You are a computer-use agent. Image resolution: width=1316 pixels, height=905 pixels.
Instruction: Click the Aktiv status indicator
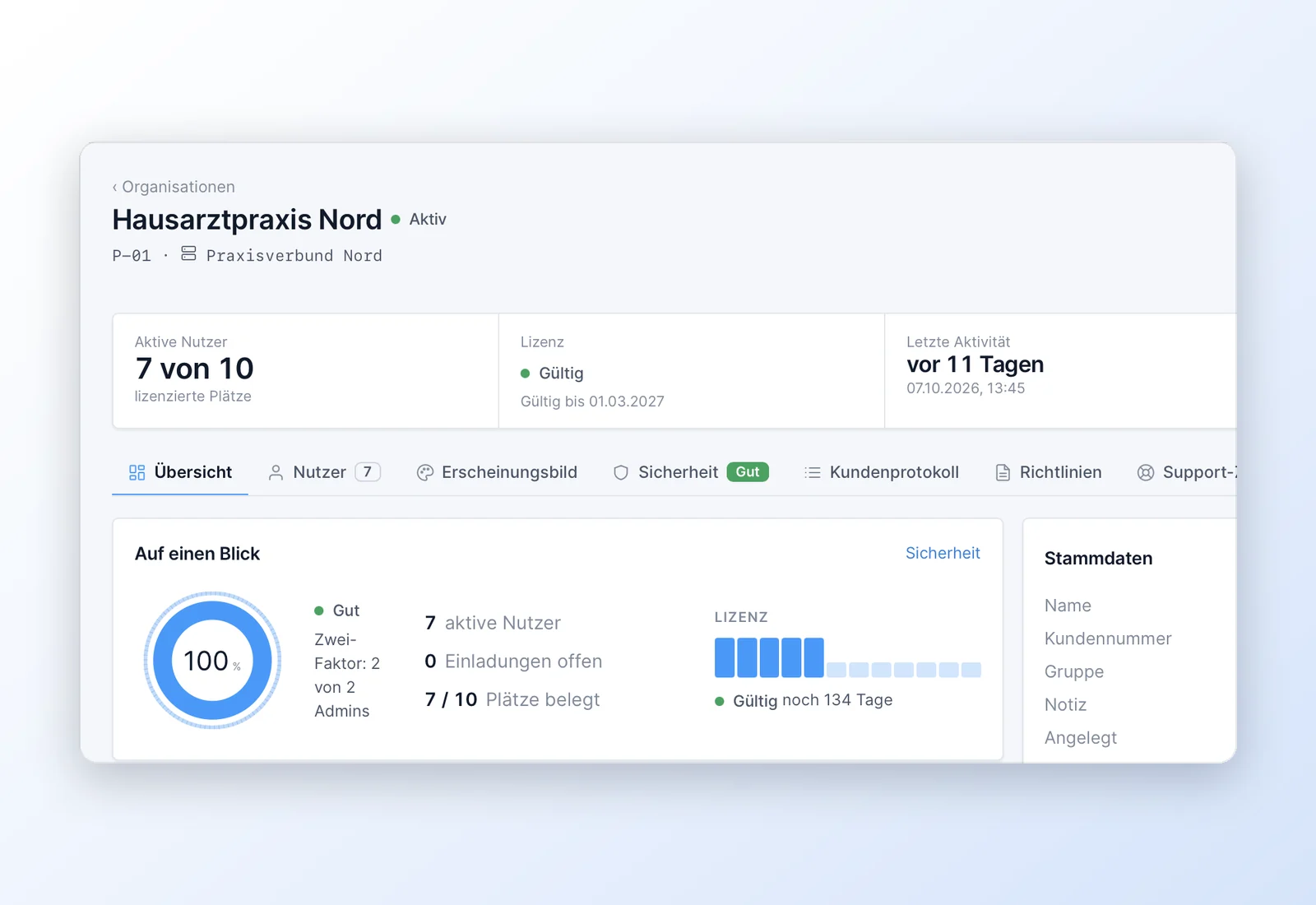(419, 220)
